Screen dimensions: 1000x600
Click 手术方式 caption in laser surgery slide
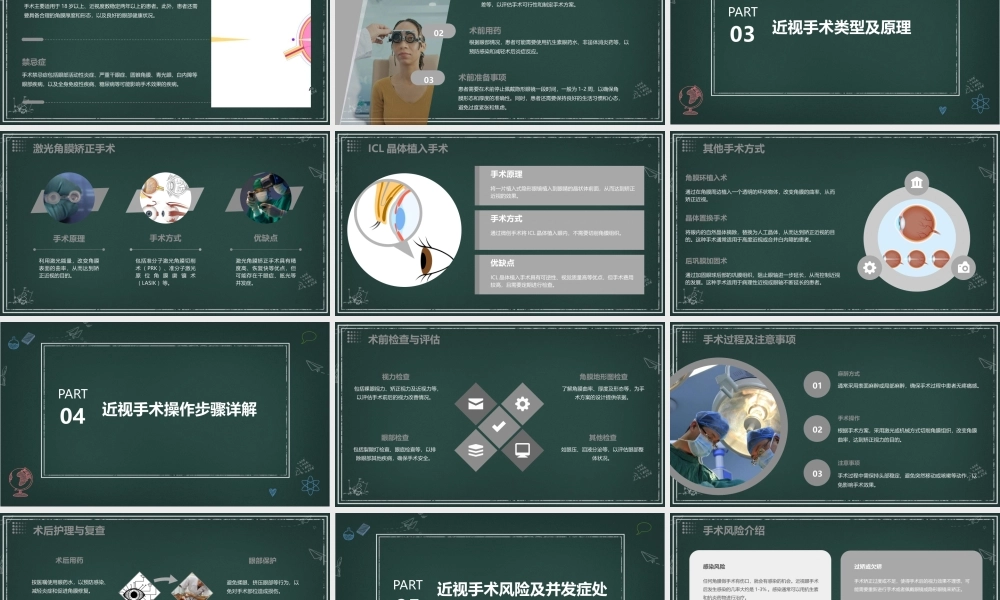[165, 238]
